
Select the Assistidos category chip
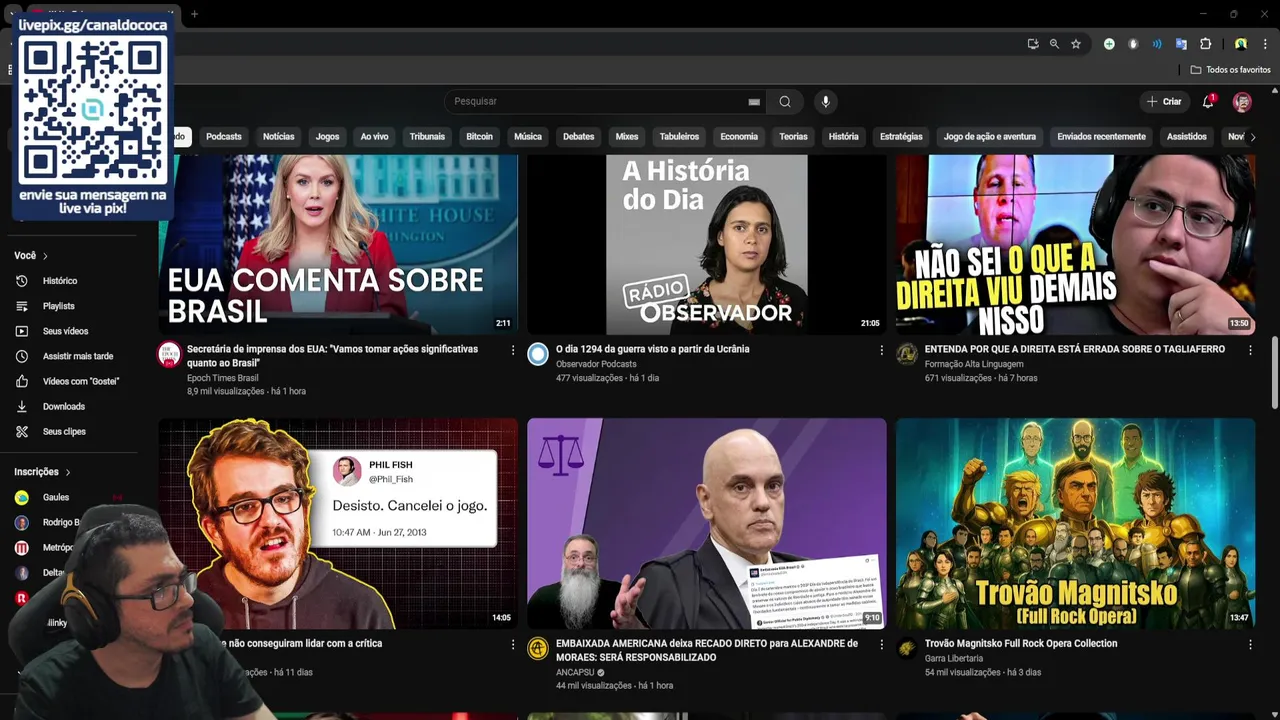click(x=1187, y=137)
